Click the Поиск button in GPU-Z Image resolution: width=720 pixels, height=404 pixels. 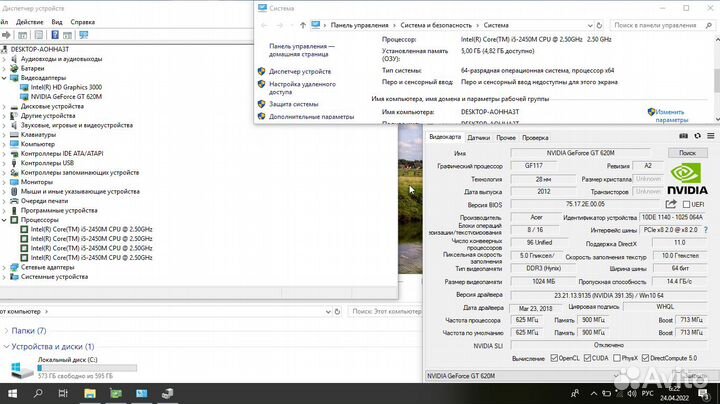coord(687,153)
